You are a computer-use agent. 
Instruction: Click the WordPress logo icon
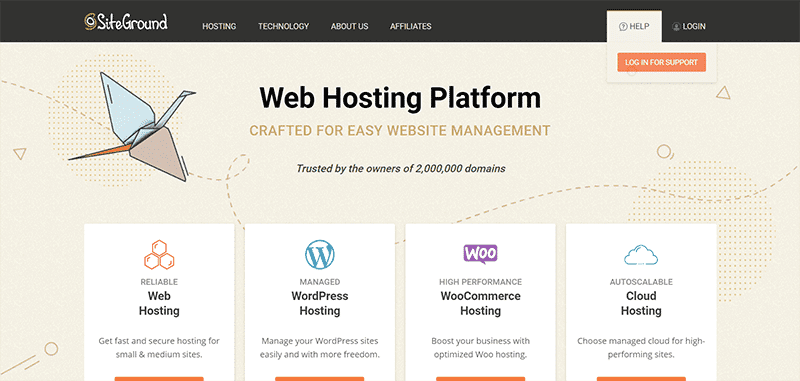[x=320, y=255]
